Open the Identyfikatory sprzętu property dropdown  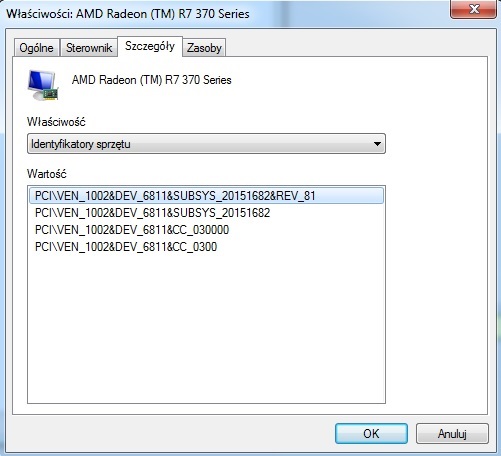206,144
